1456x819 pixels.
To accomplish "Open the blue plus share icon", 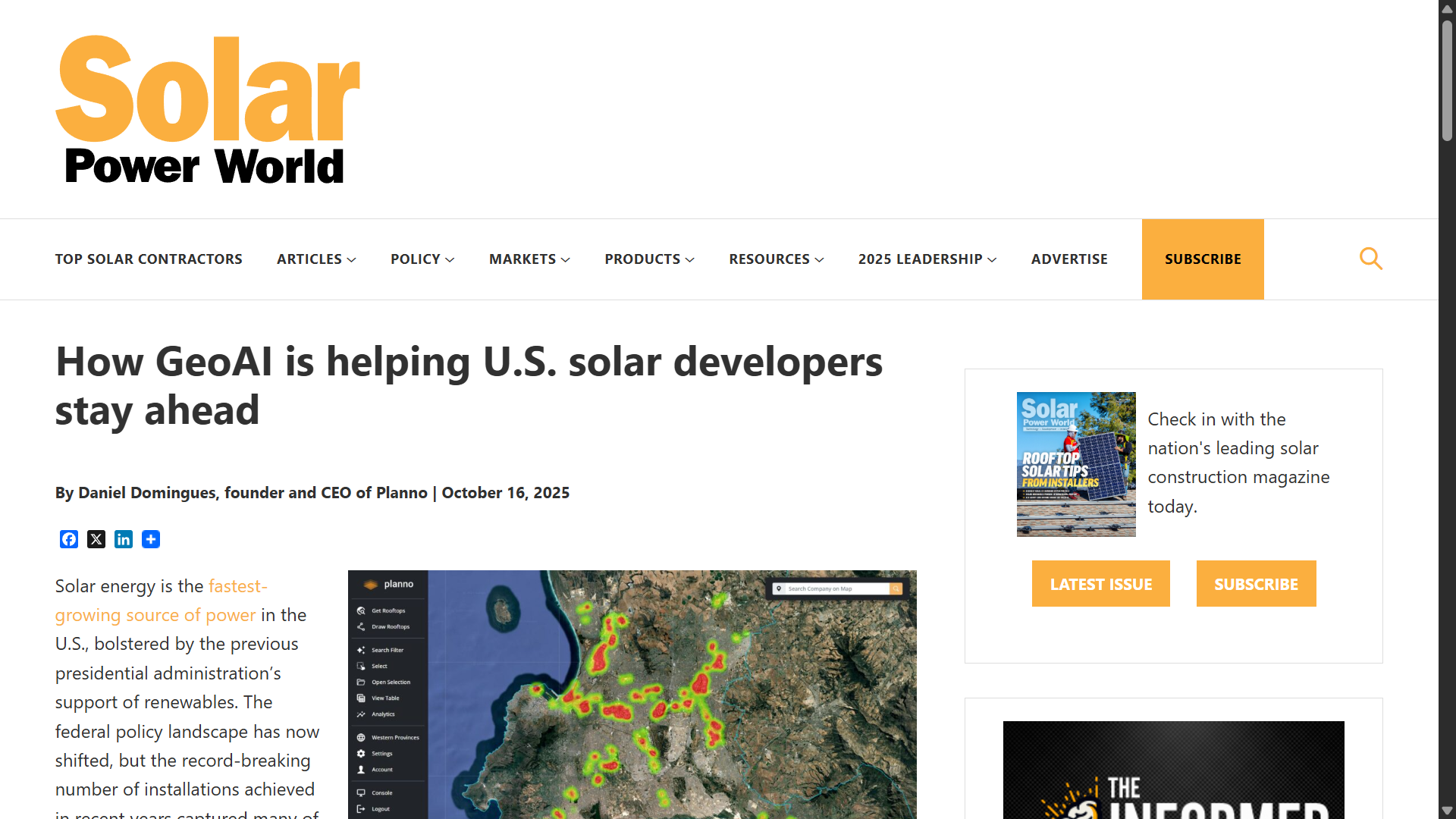I will click(x=151, y=539).
